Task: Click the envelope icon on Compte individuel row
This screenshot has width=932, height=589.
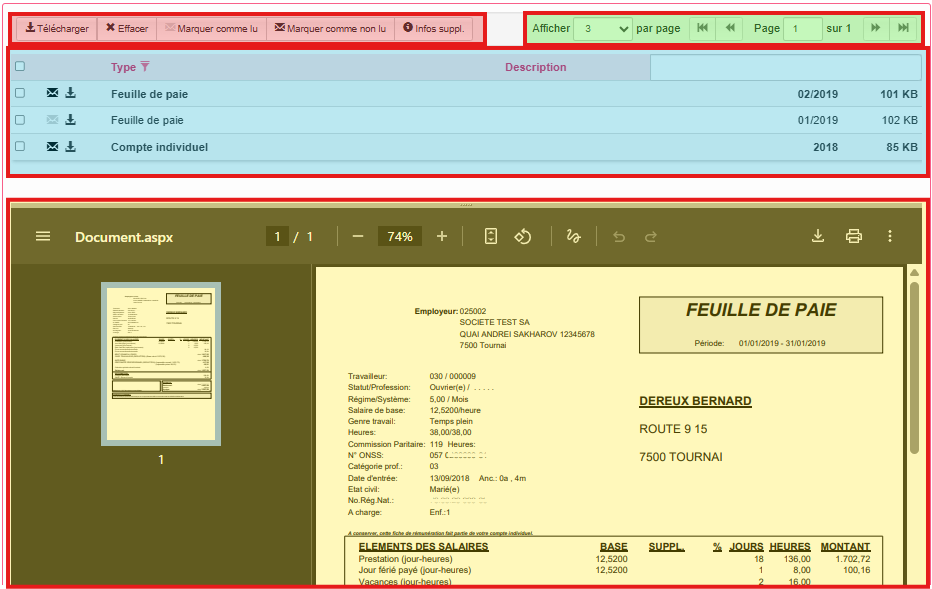Action: [52, 147]
